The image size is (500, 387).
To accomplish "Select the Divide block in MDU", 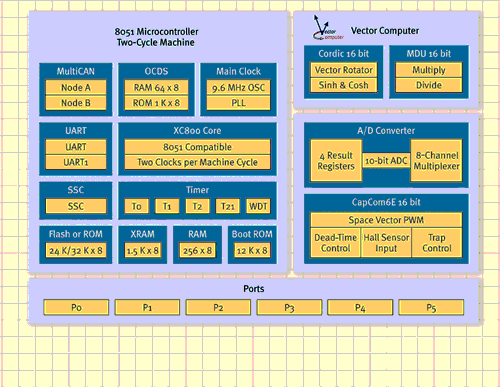I will coord(429,85).
